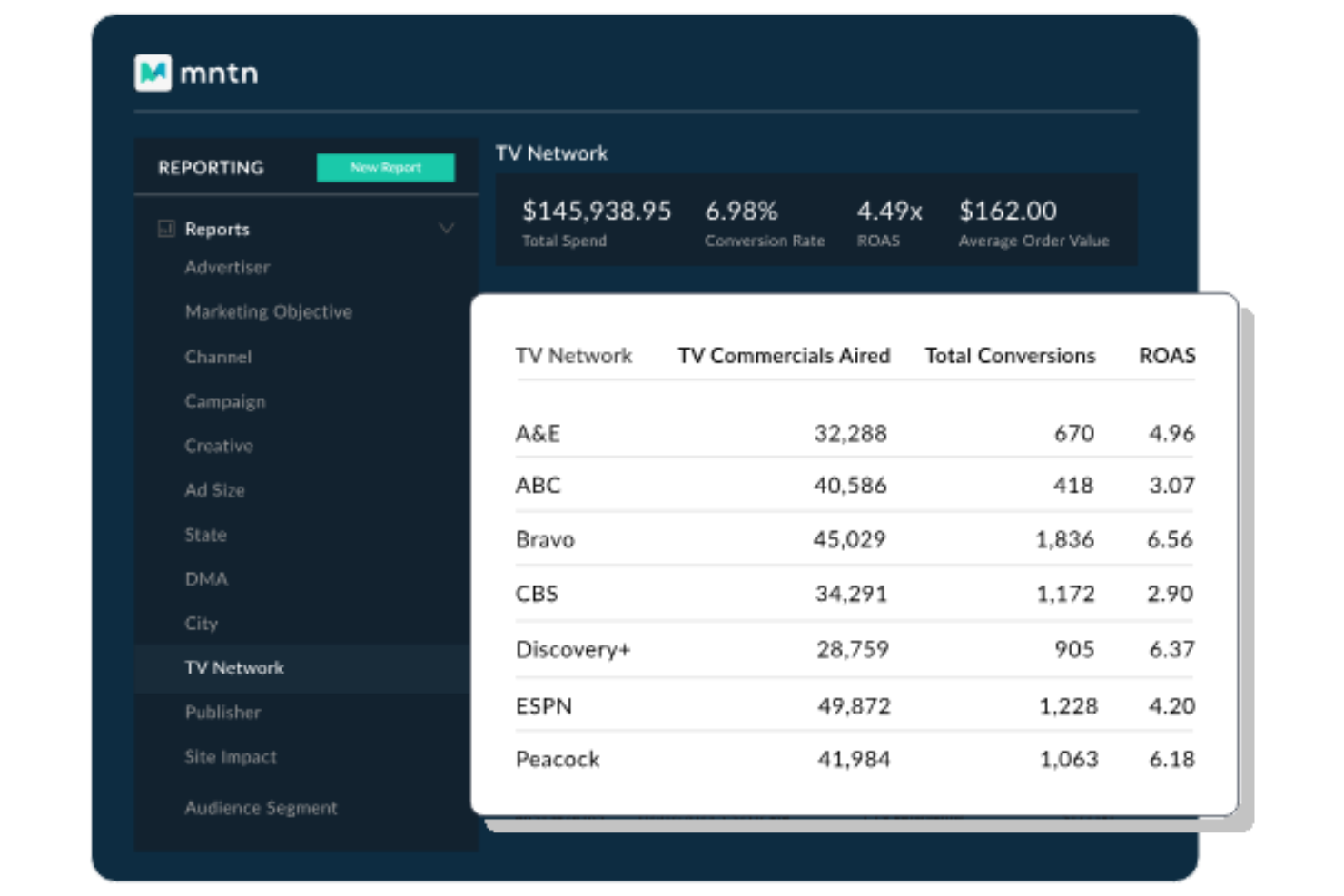Viewport: 1344px width, 896px height.
Task: Select the Campaign report
Action: (x=224, y=401)
